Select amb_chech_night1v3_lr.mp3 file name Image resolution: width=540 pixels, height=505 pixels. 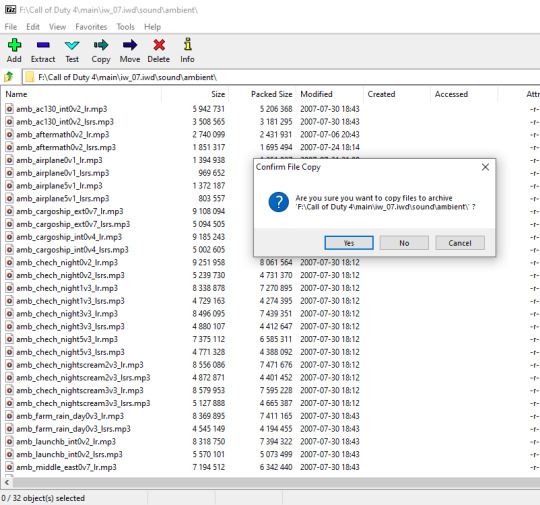coord(67,288)
